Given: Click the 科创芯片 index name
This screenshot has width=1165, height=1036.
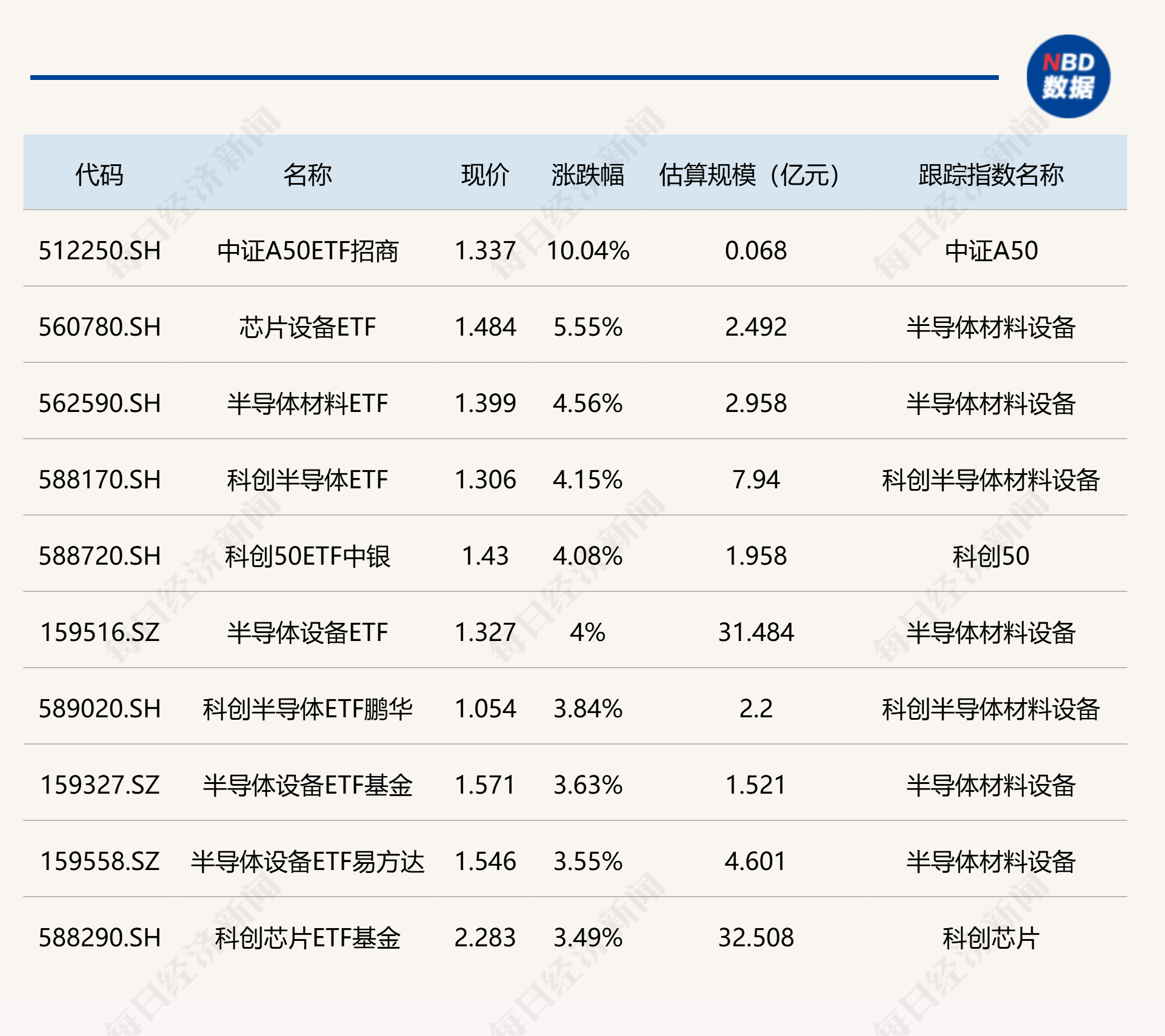Looking at the screenshot, I should [x=990, y=938].
